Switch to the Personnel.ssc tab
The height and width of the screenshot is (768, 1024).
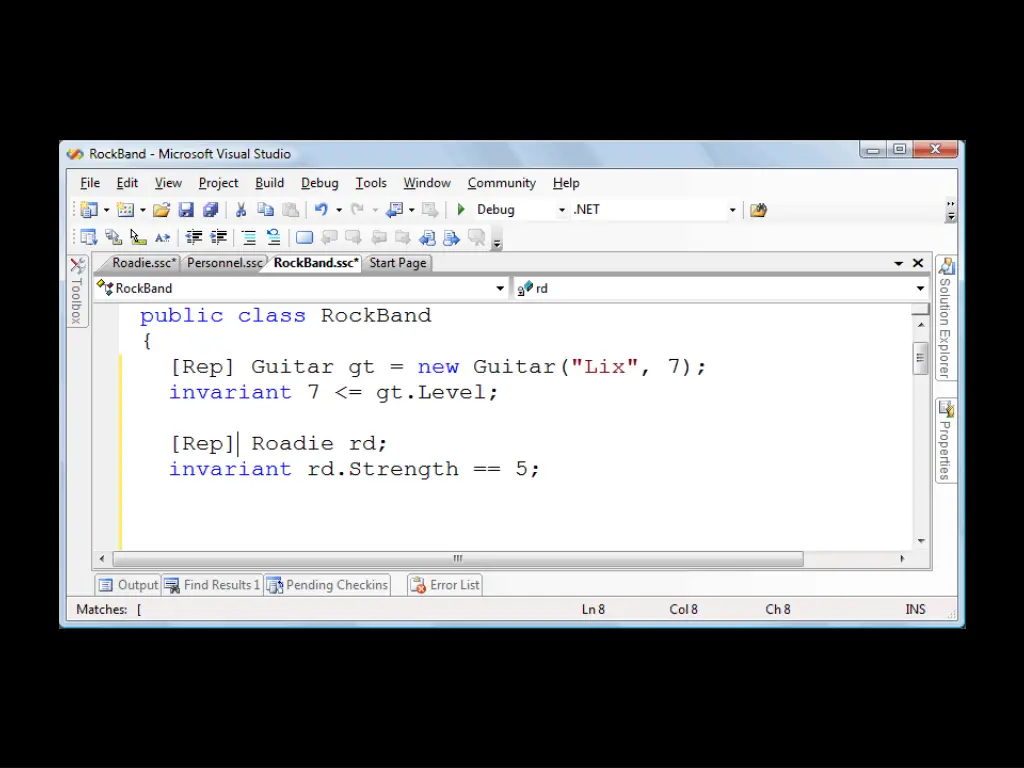pyautogui.click(x=224, y=263)
